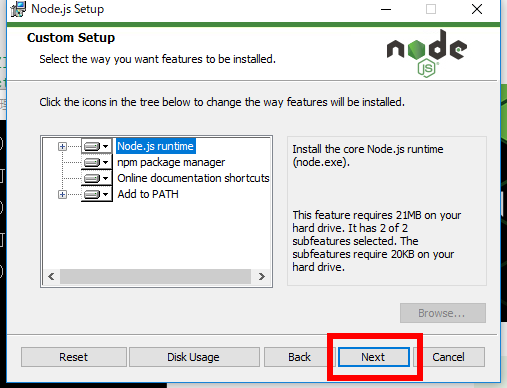Minimize the Node.js Setup window
The height and width of the screenshot is (388, 507).
(386, 9)
